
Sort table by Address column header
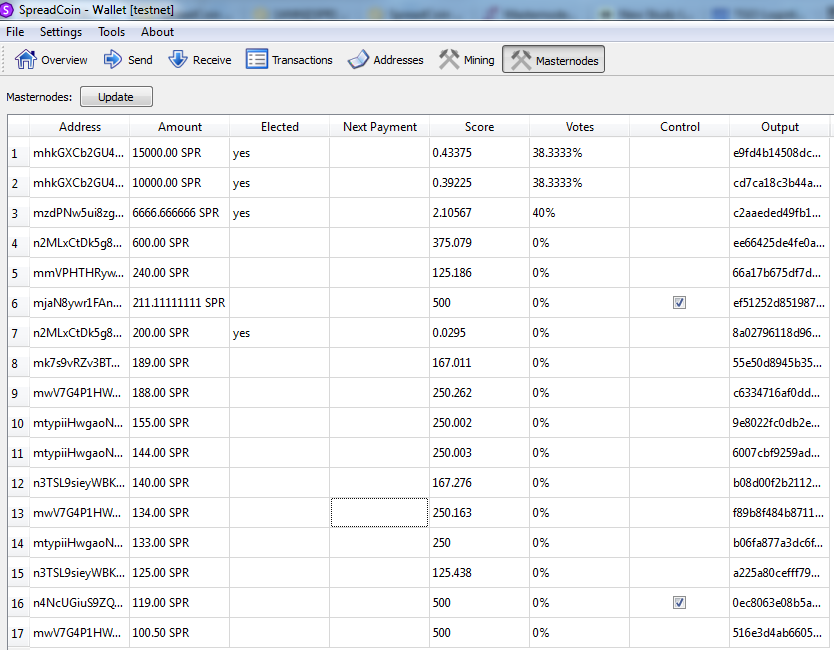tap(80, 127)
